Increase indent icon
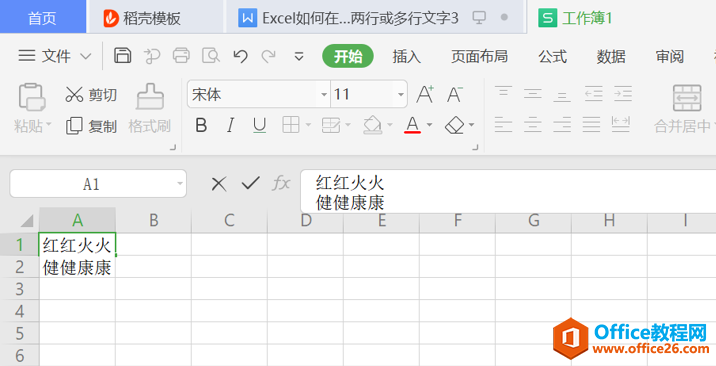 (x=622, y=93)
